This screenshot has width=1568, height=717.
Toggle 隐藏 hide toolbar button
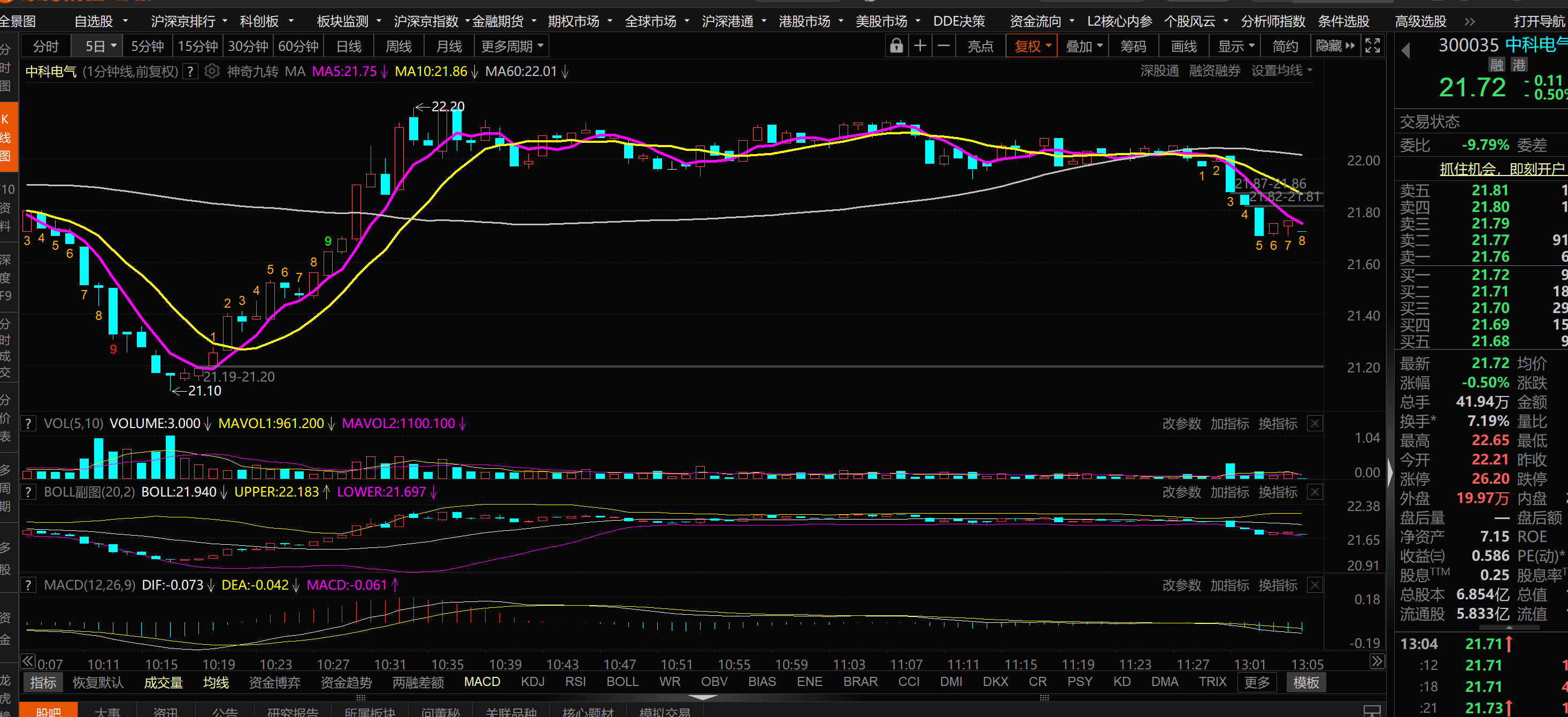point(1335,47)
